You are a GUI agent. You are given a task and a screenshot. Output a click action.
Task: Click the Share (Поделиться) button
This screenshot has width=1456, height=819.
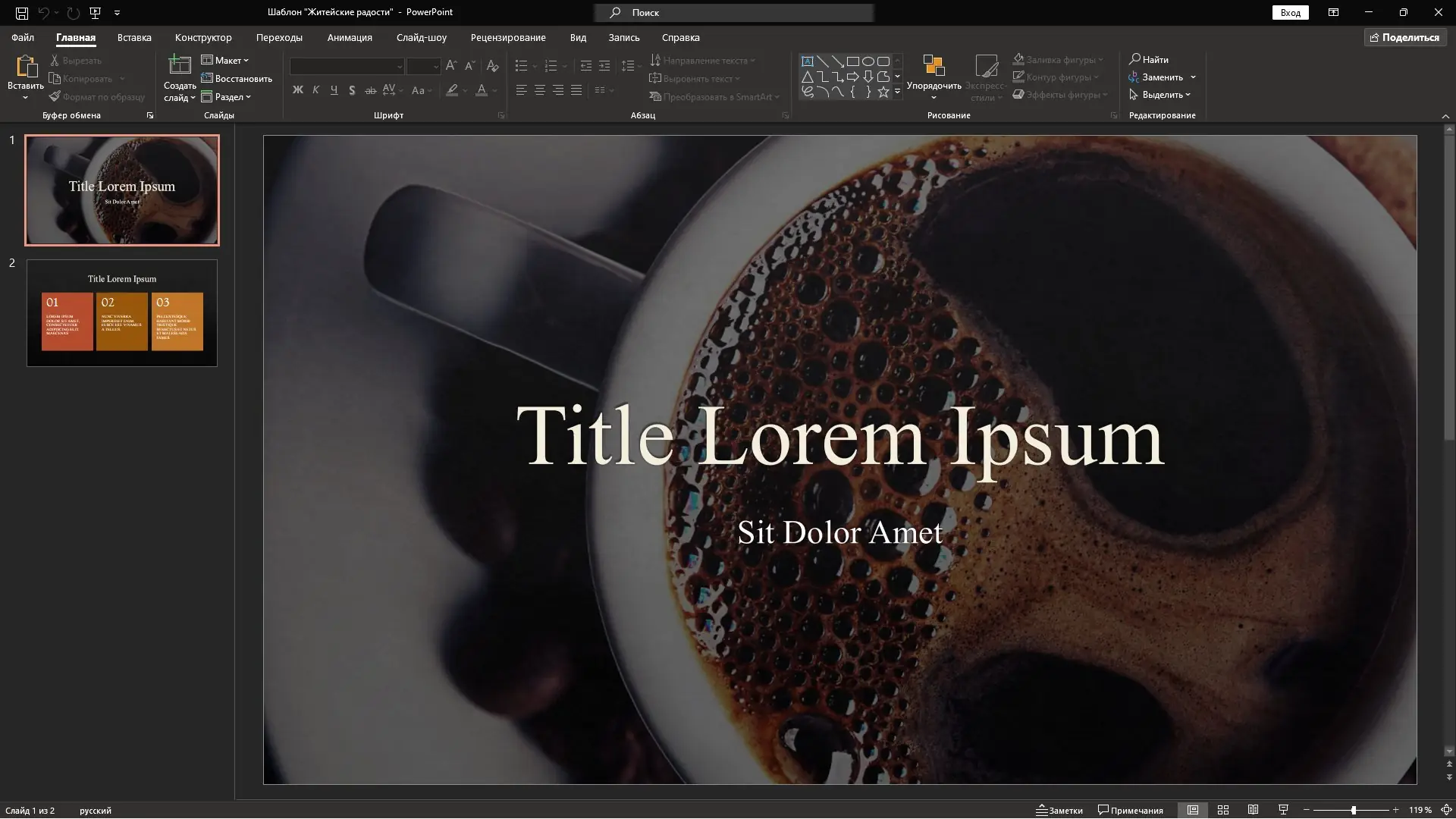pos(1404,37)
